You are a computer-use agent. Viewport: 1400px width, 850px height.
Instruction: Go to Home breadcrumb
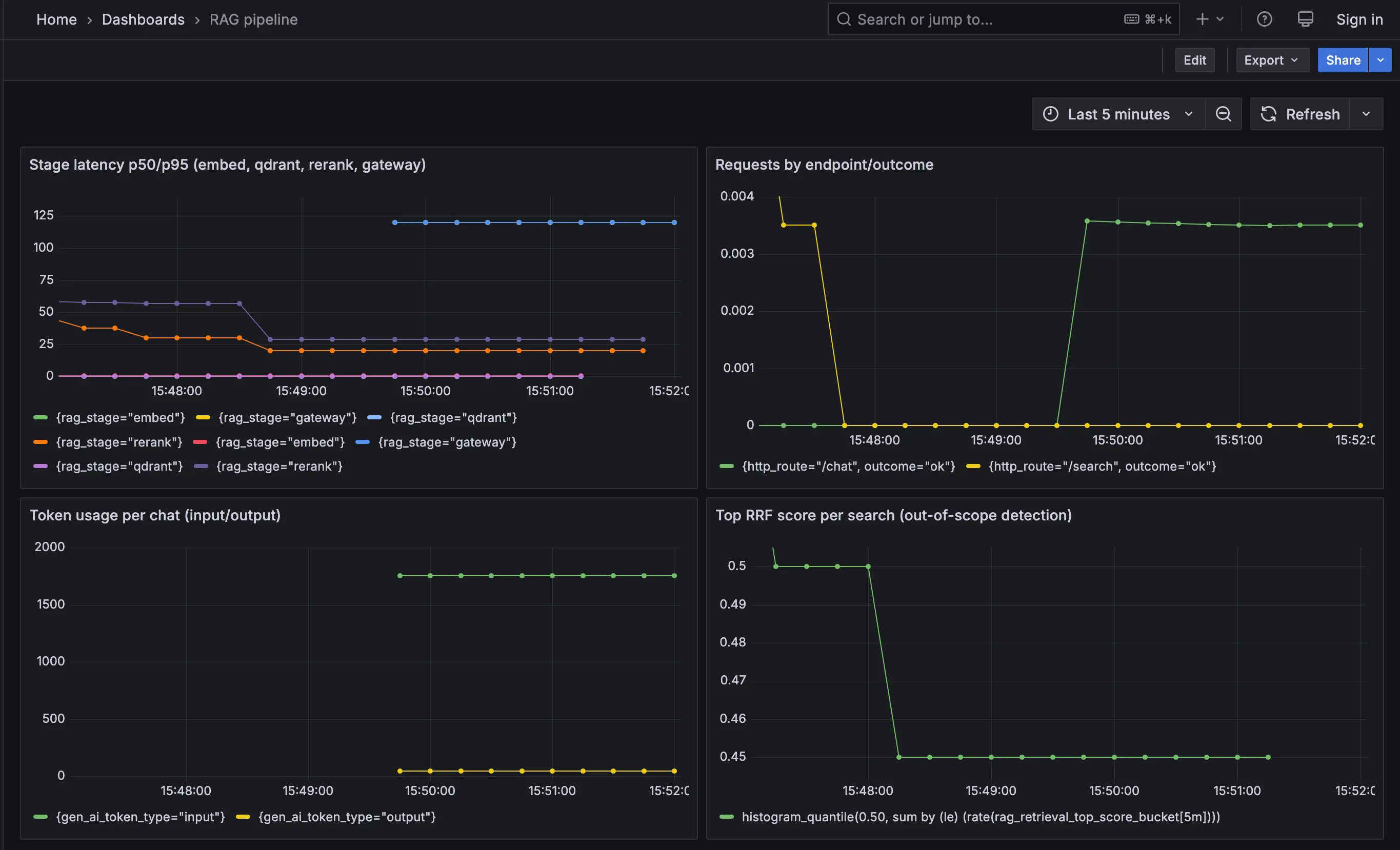[x=56, y=19]
